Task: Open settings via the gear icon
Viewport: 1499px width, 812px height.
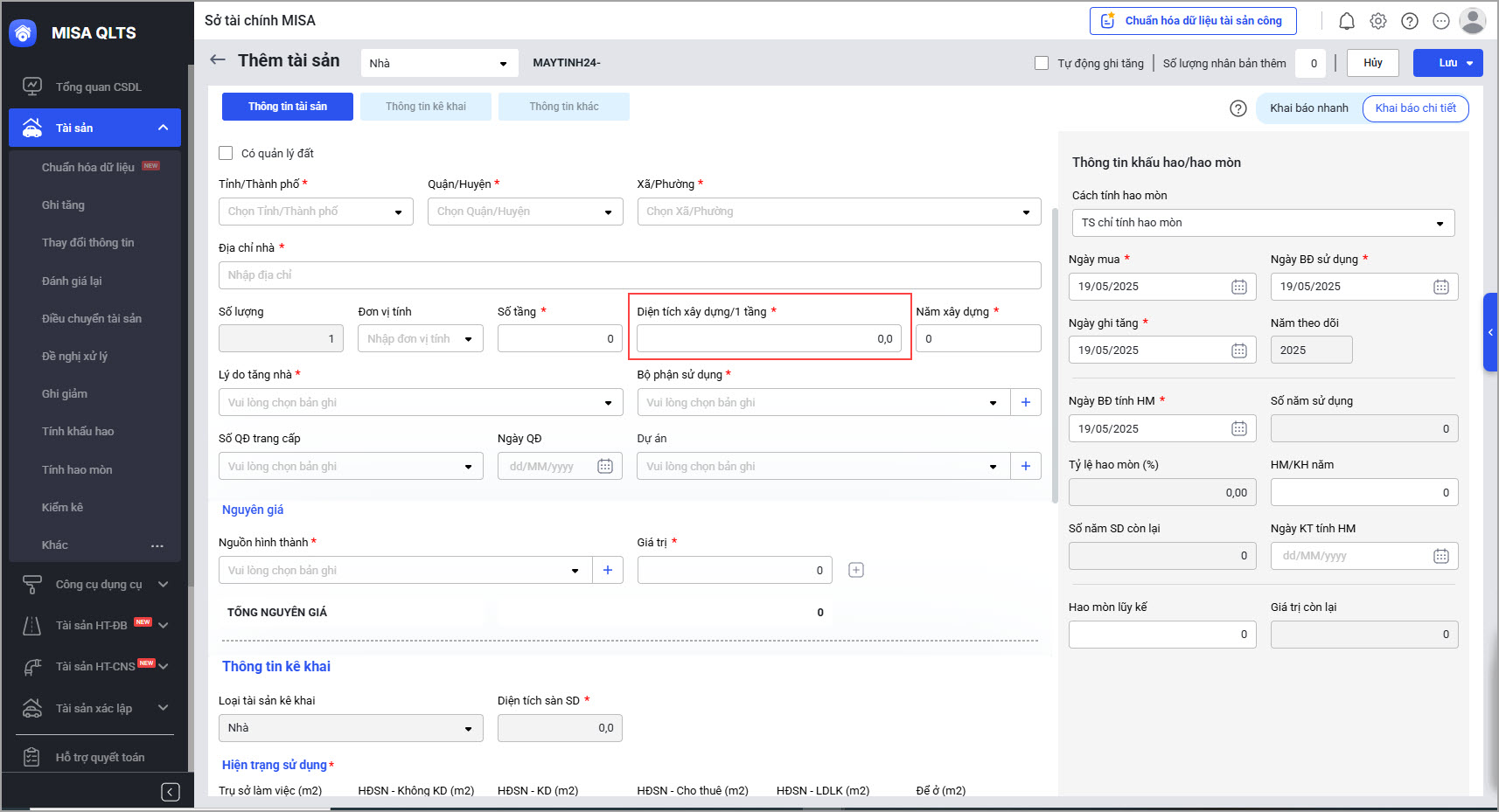Action: click(1377, 21)
